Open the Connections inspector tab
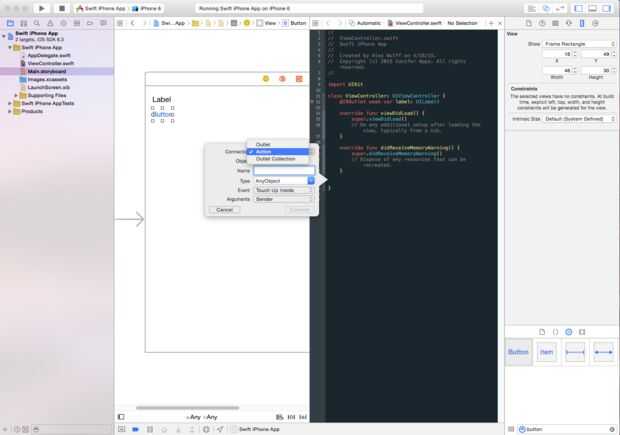 (x=595, y=23)
